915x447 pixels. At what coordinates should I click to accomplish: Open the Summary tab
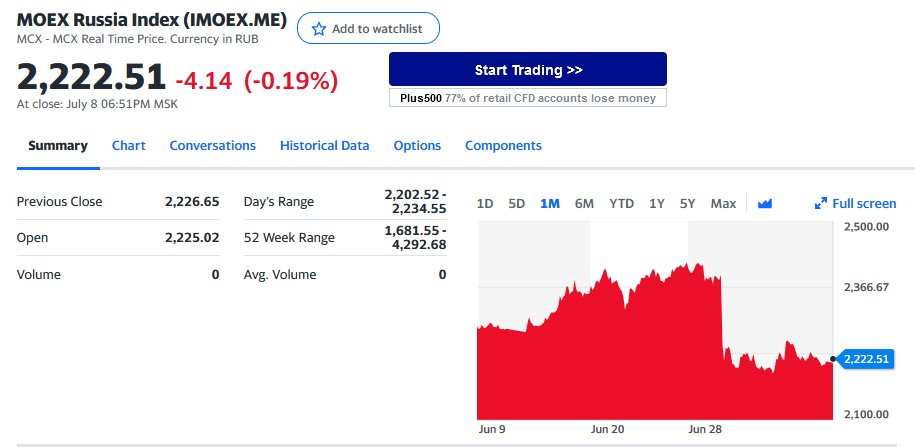coord(58,145)
